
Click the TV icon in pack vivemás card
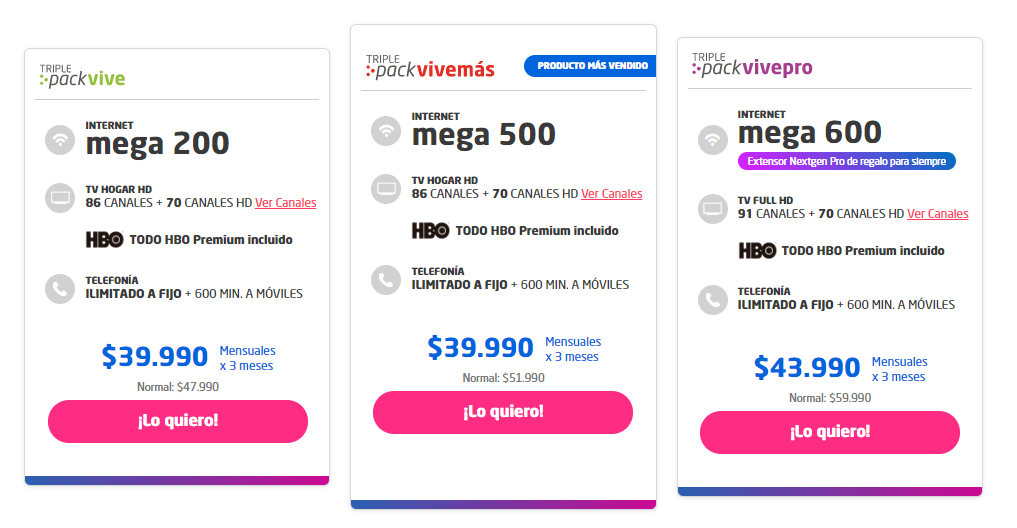[x=386, y=188]
